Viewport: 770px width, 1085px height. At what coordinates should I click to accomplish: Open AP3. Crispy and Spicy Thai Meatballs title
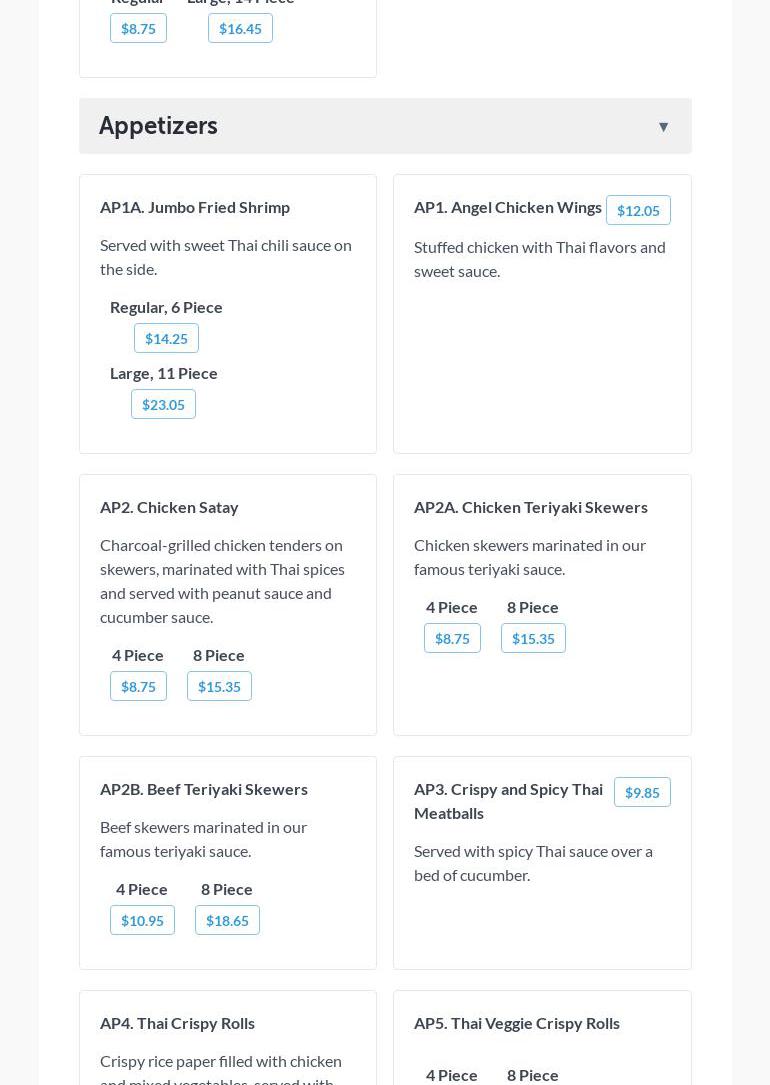(x=508, y=801)
